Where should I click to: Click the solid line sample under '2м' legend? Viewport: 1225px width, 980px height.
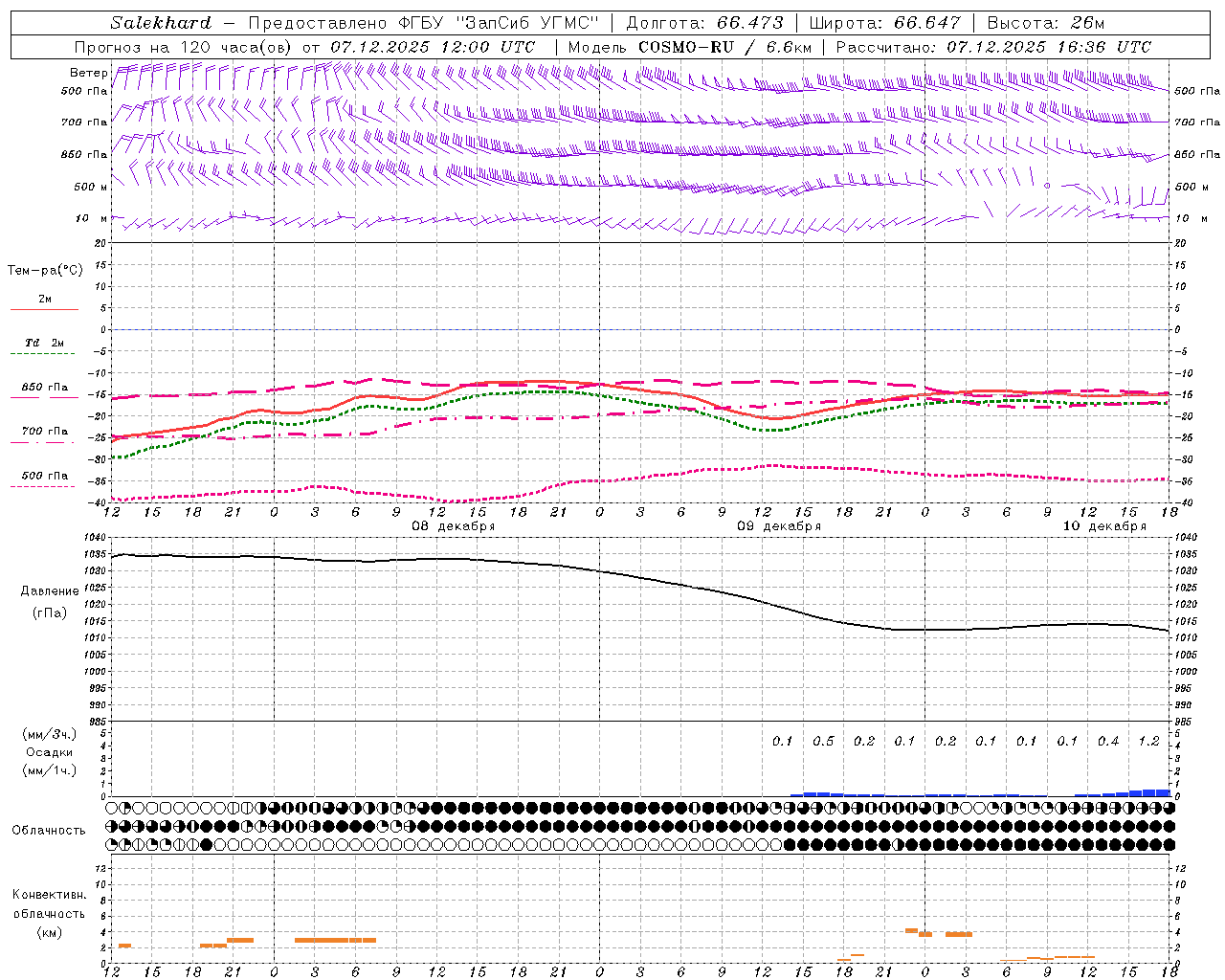tap(44, 310)
